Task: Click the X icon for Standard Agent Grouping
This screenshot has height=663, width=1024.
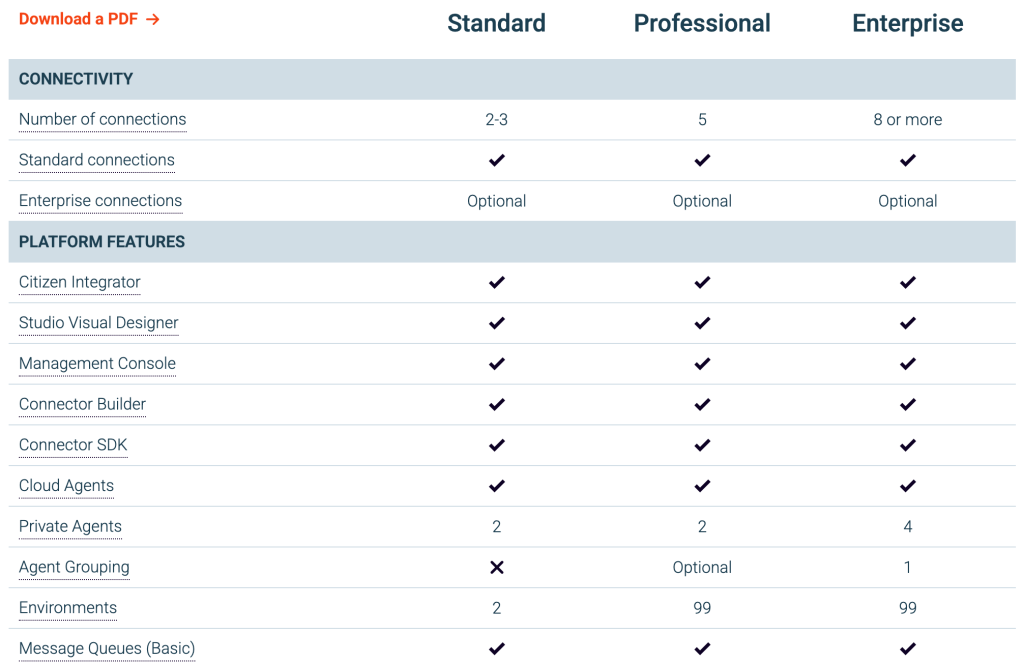Action: coord(496,567)
